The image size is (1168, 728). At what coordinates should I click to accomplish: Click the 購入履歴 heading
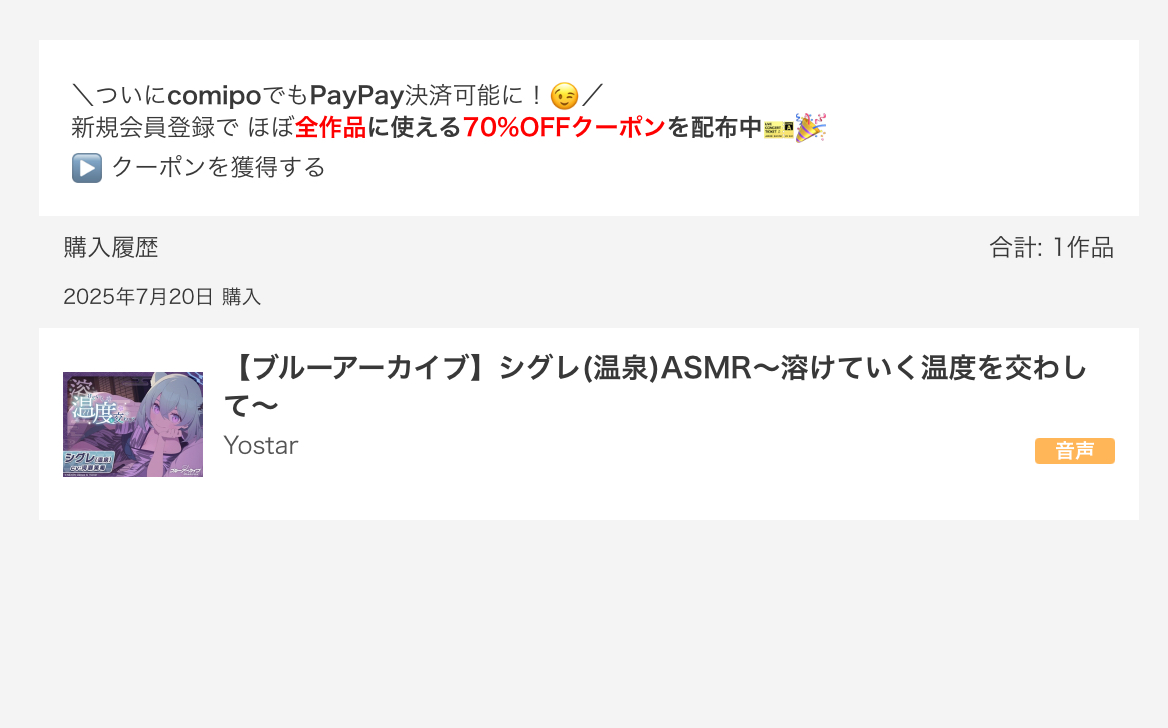coord(111,247)
